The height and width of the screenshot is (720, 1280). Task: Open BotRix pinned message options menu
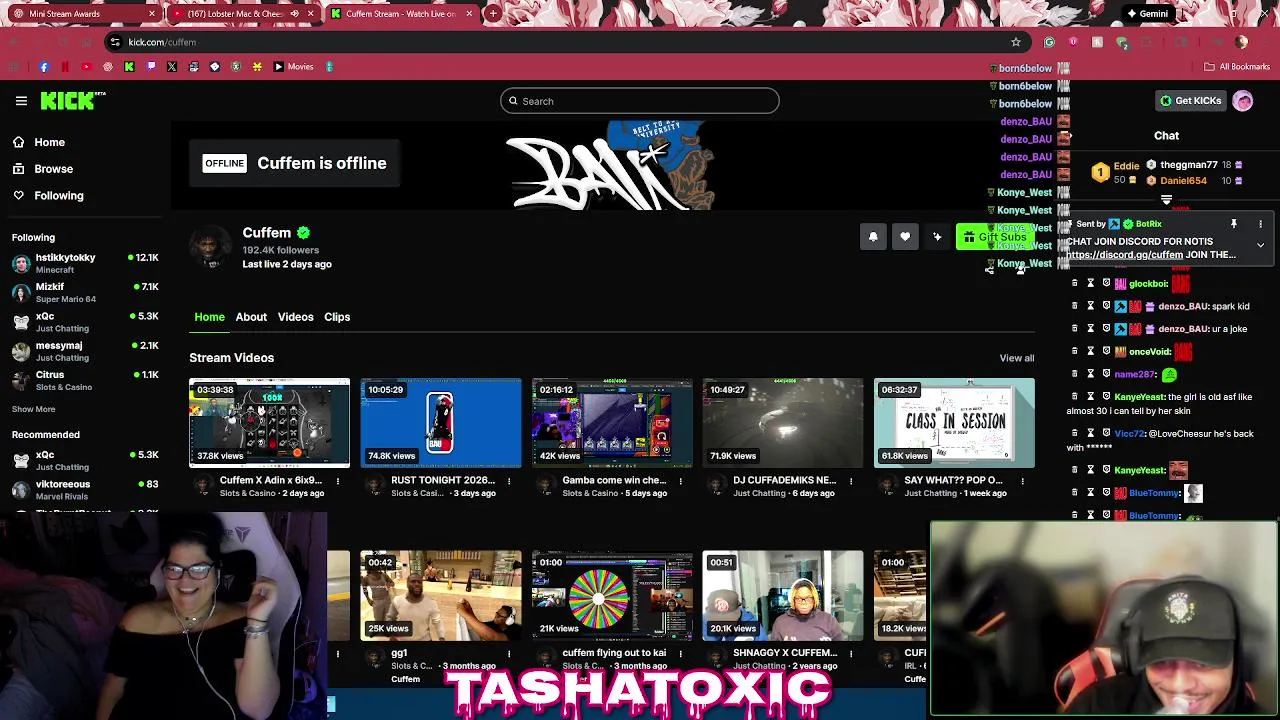coord(1260,224)
